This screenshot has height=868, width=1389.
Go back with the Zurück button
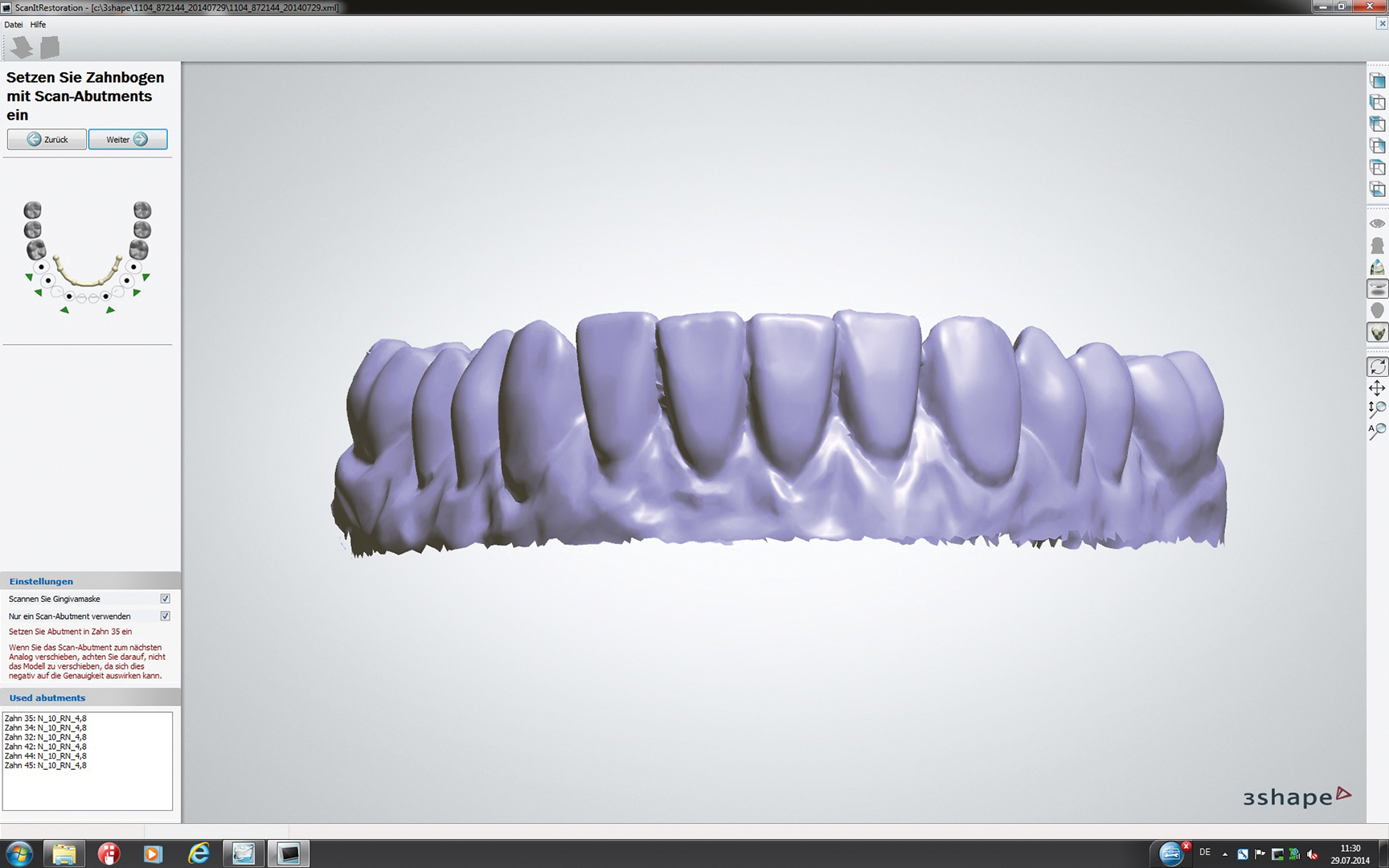point(47,139)
